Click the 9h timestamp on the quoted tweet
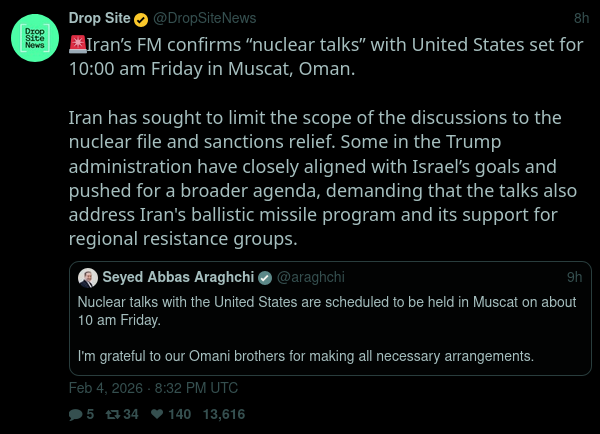The image size is (600, 434). [573, 277]
